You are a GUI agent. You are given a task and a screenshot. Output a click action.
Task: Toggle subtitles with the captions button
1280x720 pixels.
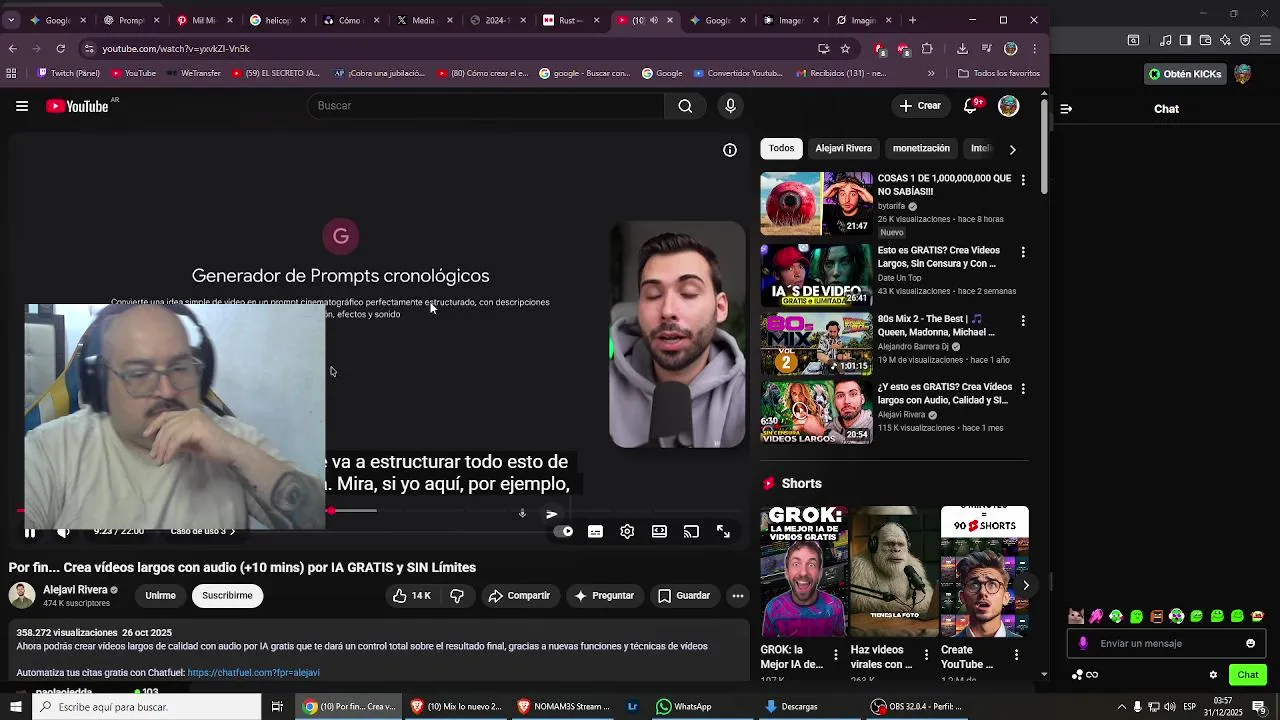click(595, 532)
